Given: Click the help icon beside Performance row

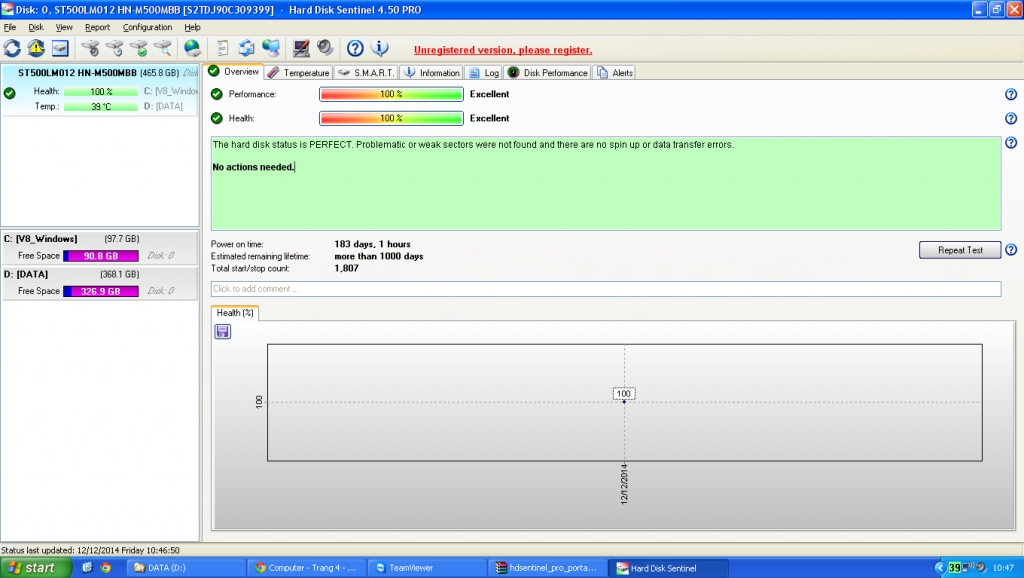Looking at the screenshot, I should point(1010,94).
